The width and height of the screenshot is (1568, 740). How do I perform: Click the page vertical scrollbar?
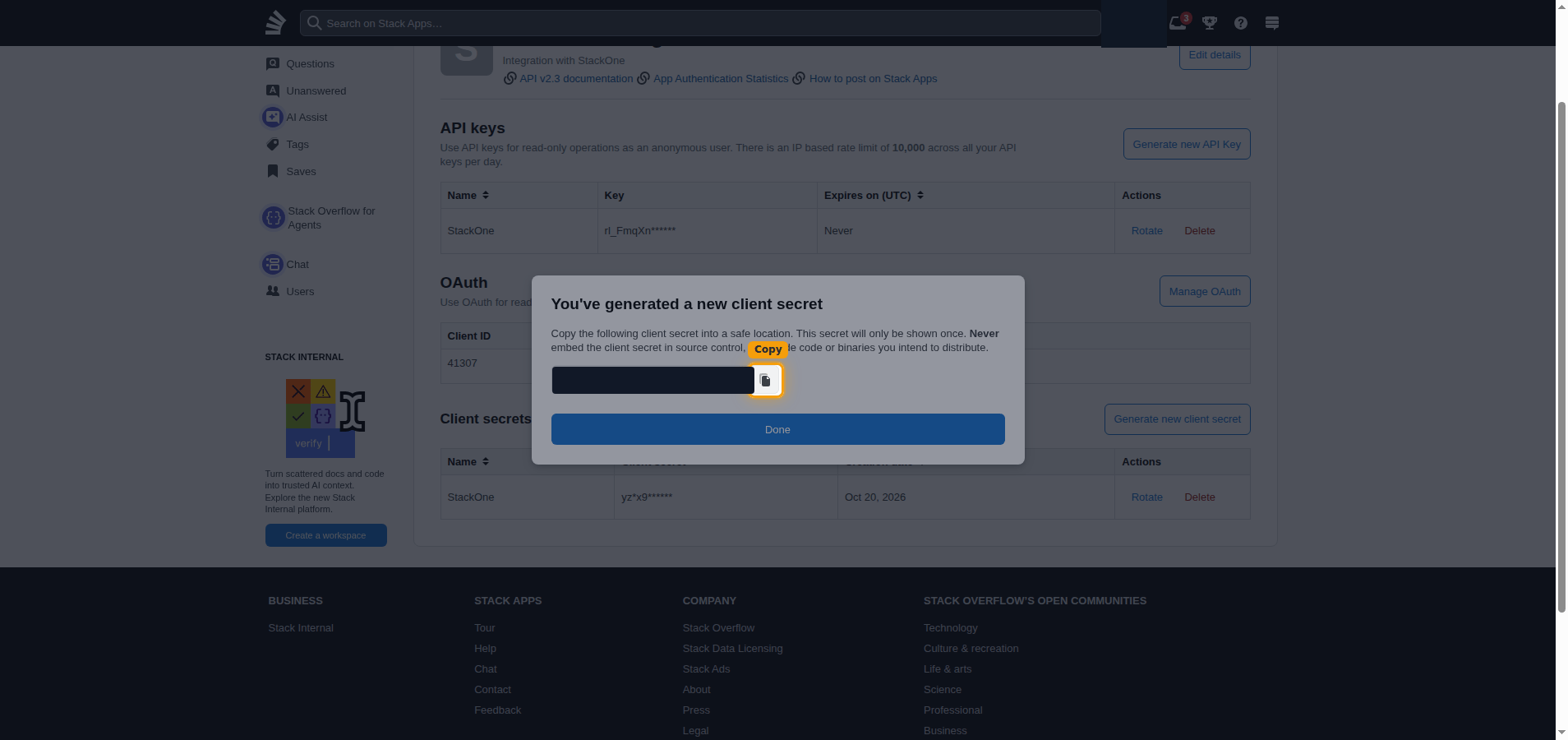pyautogui.click(x=1561, y=357)
